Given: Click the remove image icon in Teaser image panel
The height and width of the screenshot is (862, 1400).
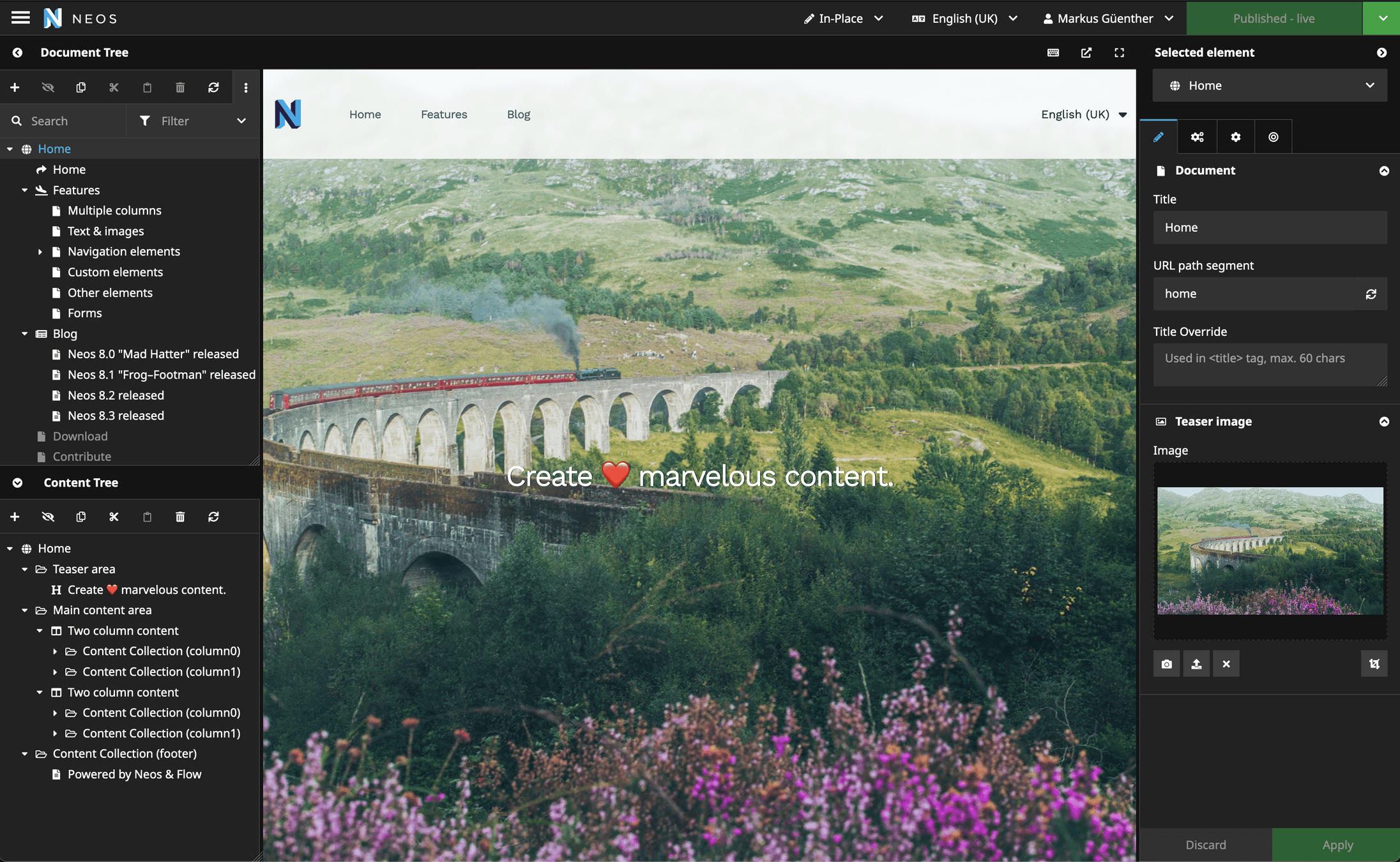Looking at the screenshot, I should click(x=1225, y=663).
